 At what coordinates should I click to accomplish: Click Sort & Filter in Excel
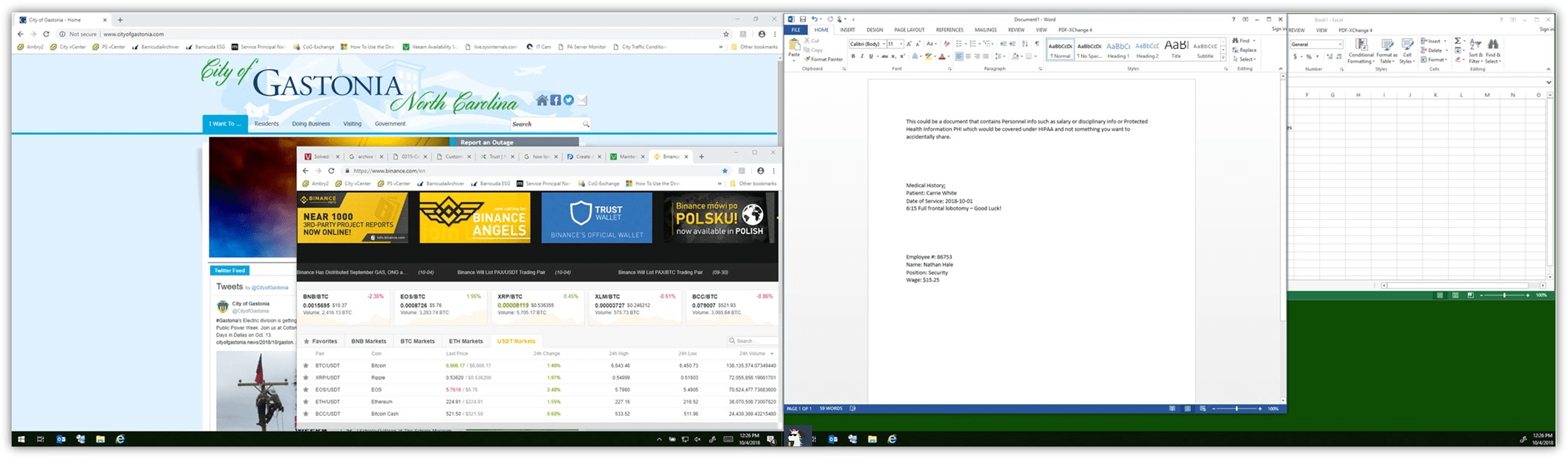(1475, 51)
